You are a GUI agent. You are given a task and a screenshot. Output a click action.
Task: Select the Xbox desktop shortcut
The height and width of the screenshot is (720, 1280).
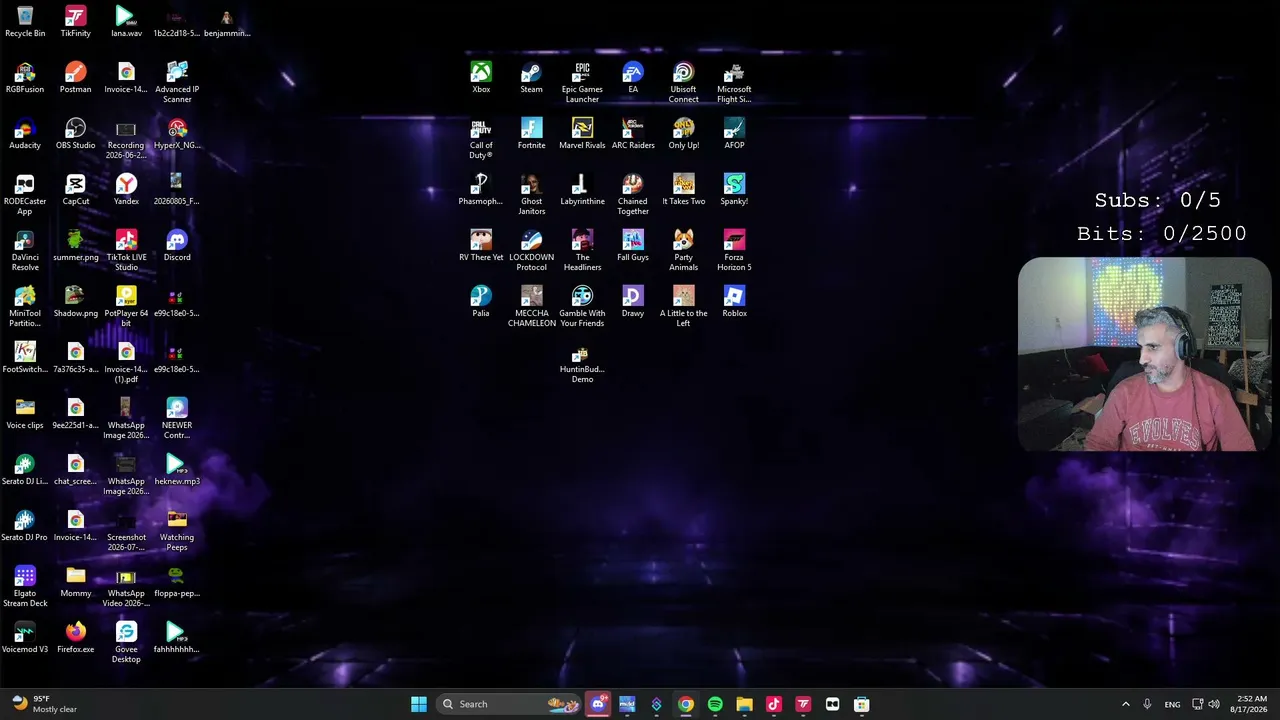click(481, 77)
